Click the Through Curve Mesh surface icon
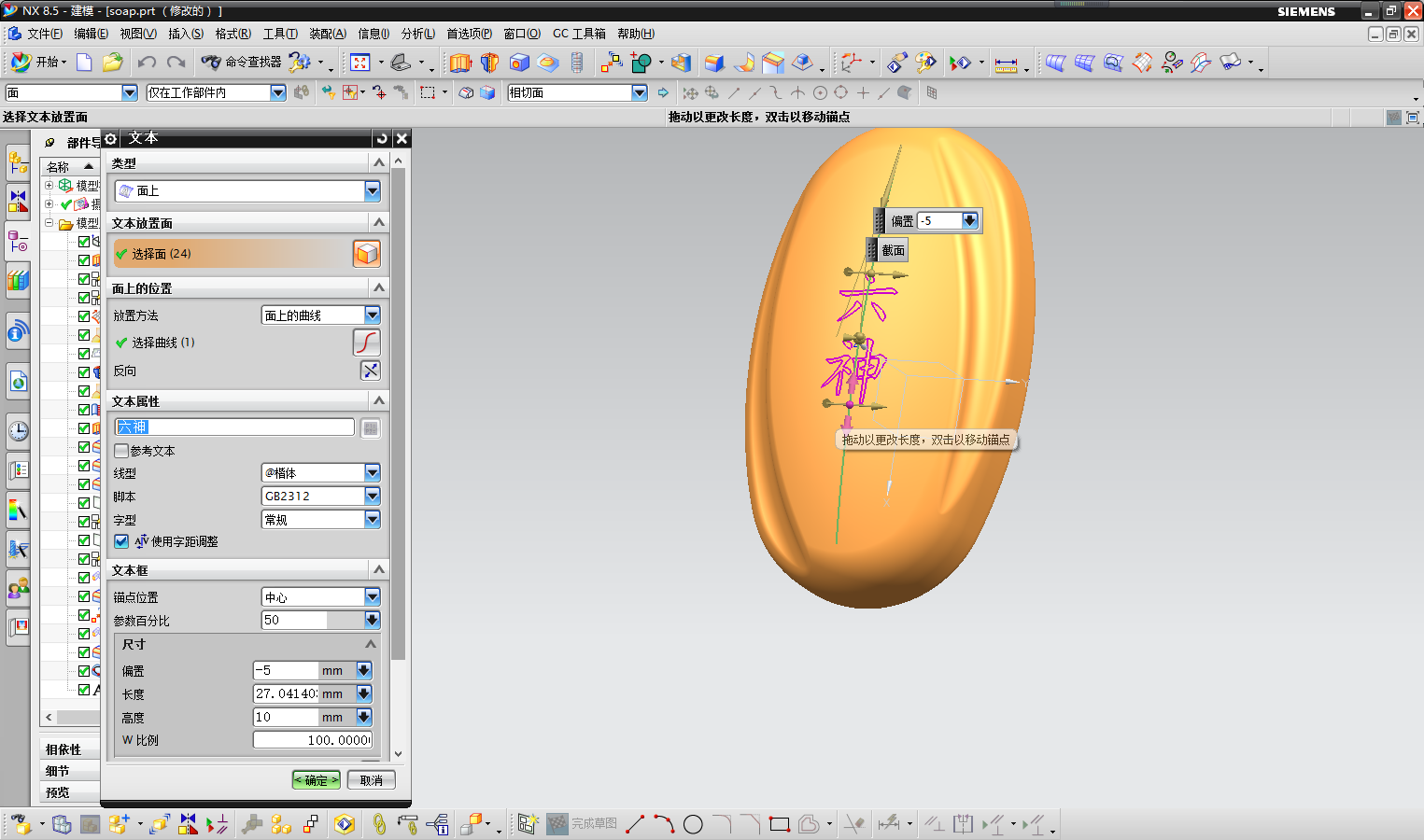 [x=1084, y=63]
